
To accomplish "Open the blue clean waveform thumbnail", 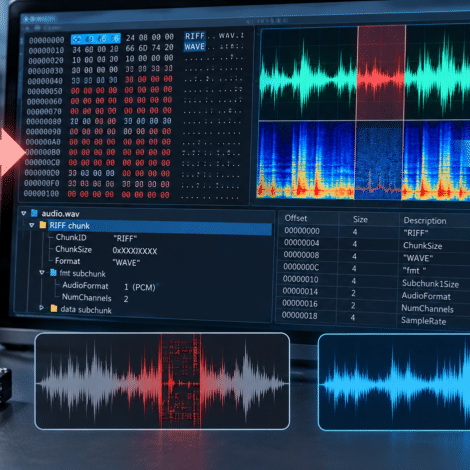I will coord(394,383).
